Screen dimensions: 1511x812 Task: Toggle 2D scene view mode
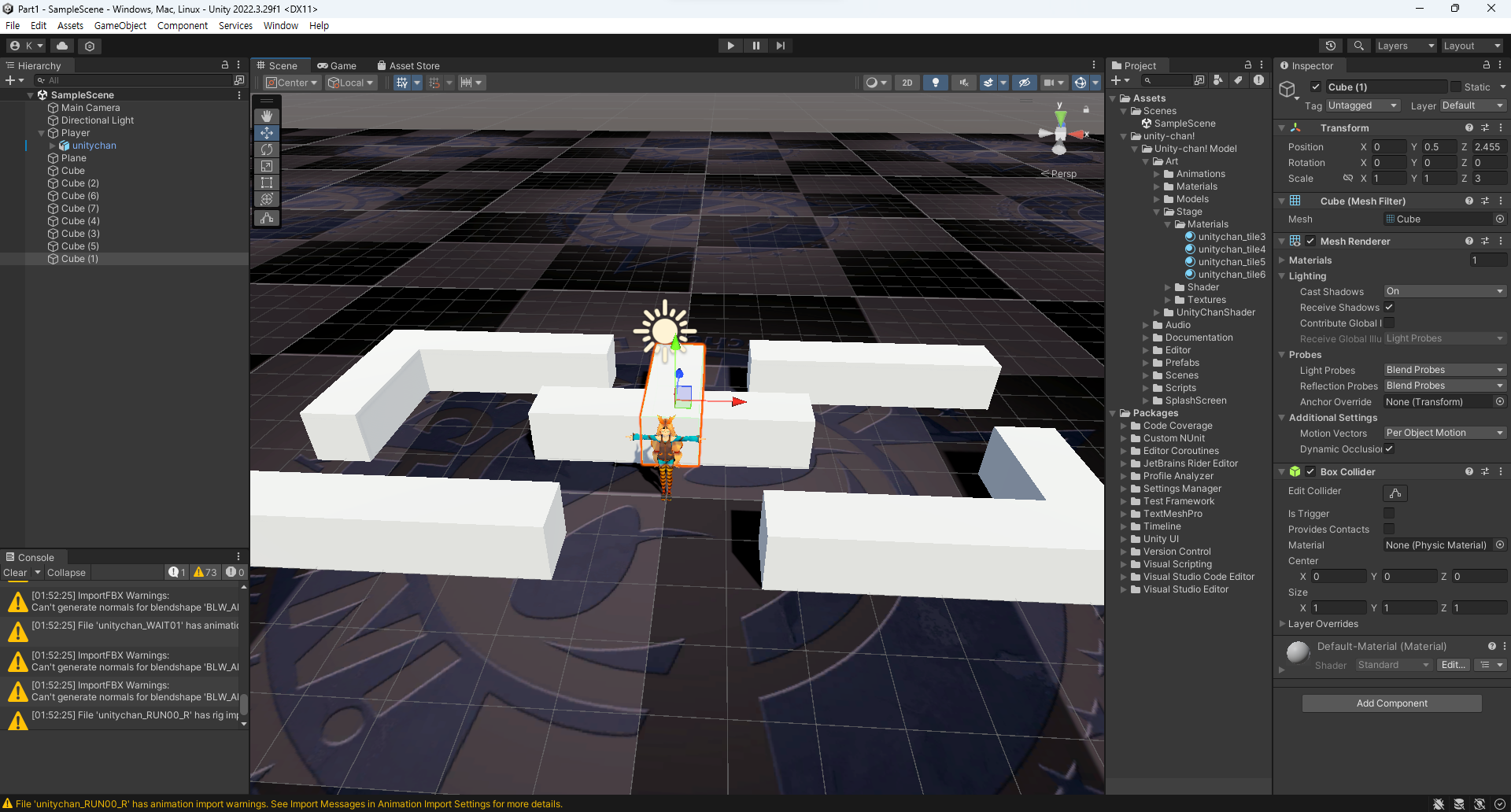click(907, 83)
